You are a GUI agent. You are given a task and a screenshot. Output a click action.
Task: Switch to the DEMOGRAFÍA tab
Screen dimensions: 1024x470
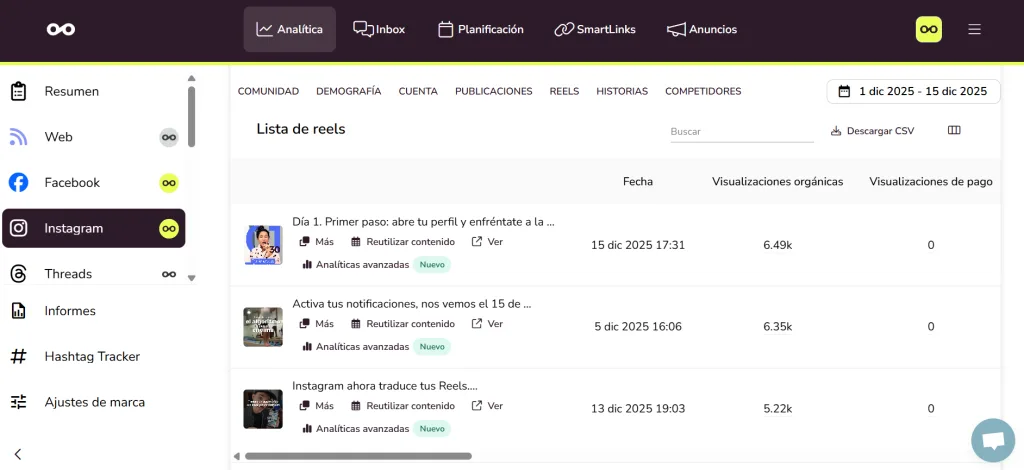349,91
